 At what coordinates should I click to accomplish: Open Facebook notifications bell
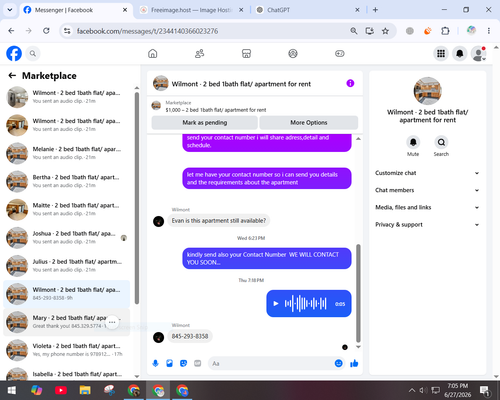[x=460, y=53]
